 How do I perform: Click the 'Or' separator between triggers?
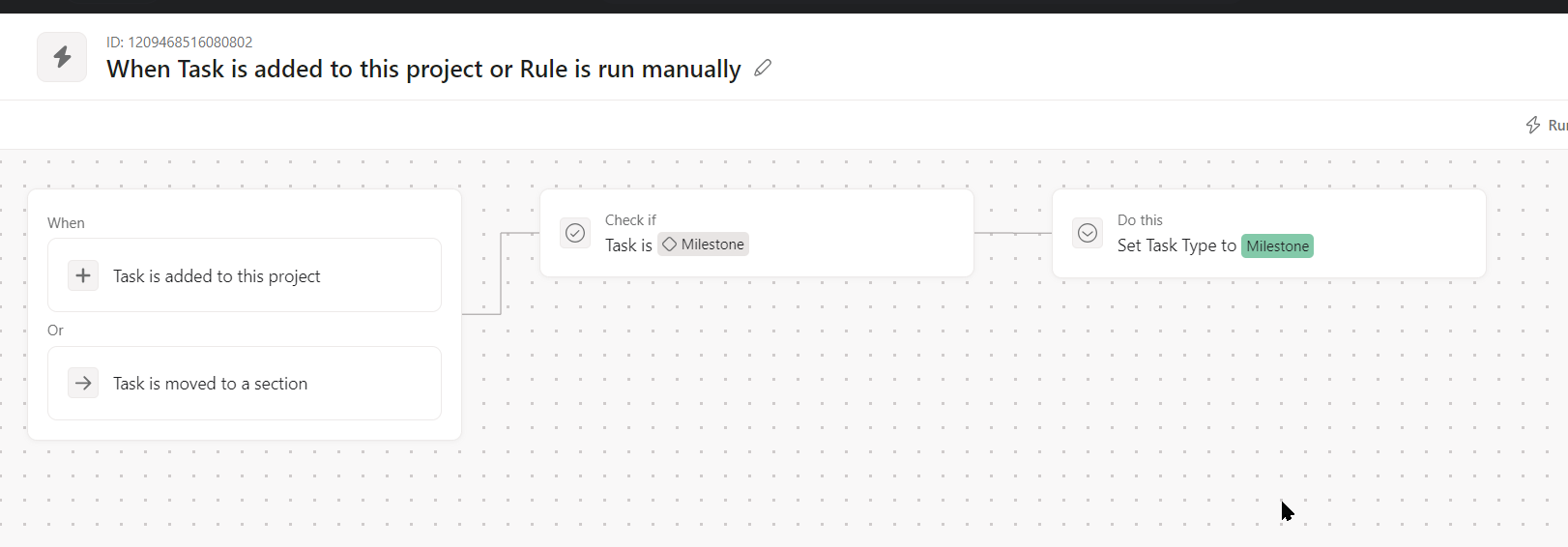(x=55, y=331)
